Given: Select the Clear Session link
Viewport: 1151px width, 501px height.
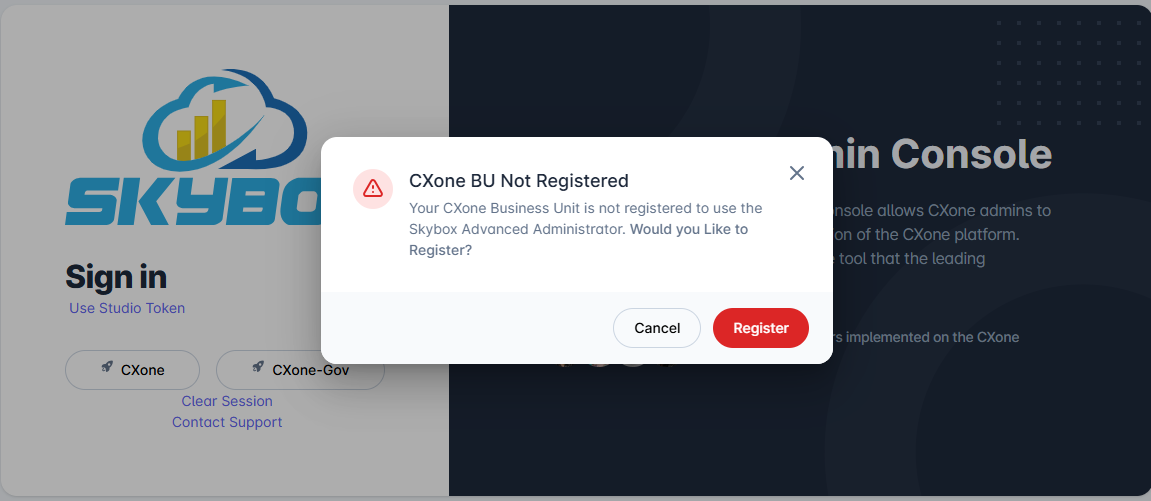Looking at the screenshot, I should click(227, 401).
